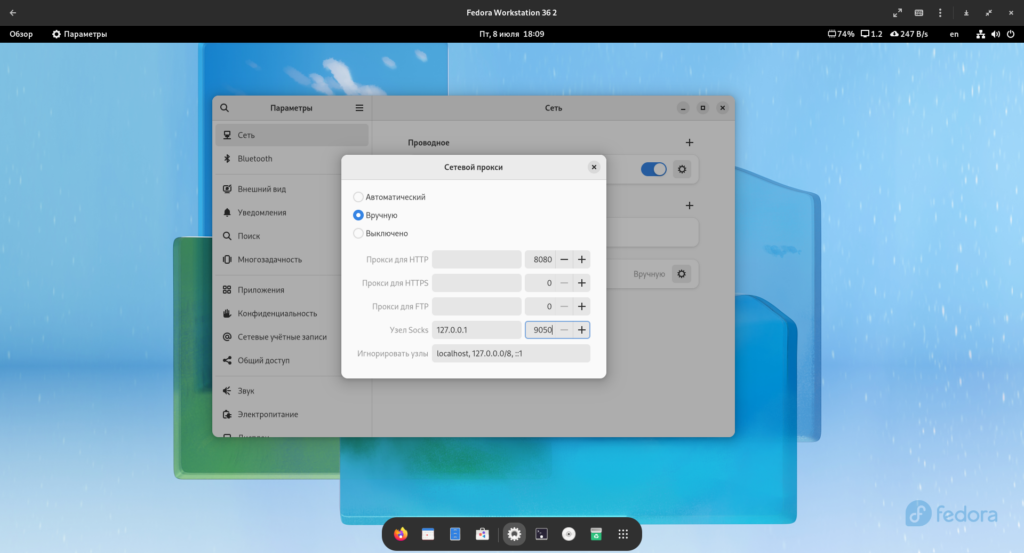1024x553 pixels.
Task: Show all applications grid in dock
Action: click(622, 535)
